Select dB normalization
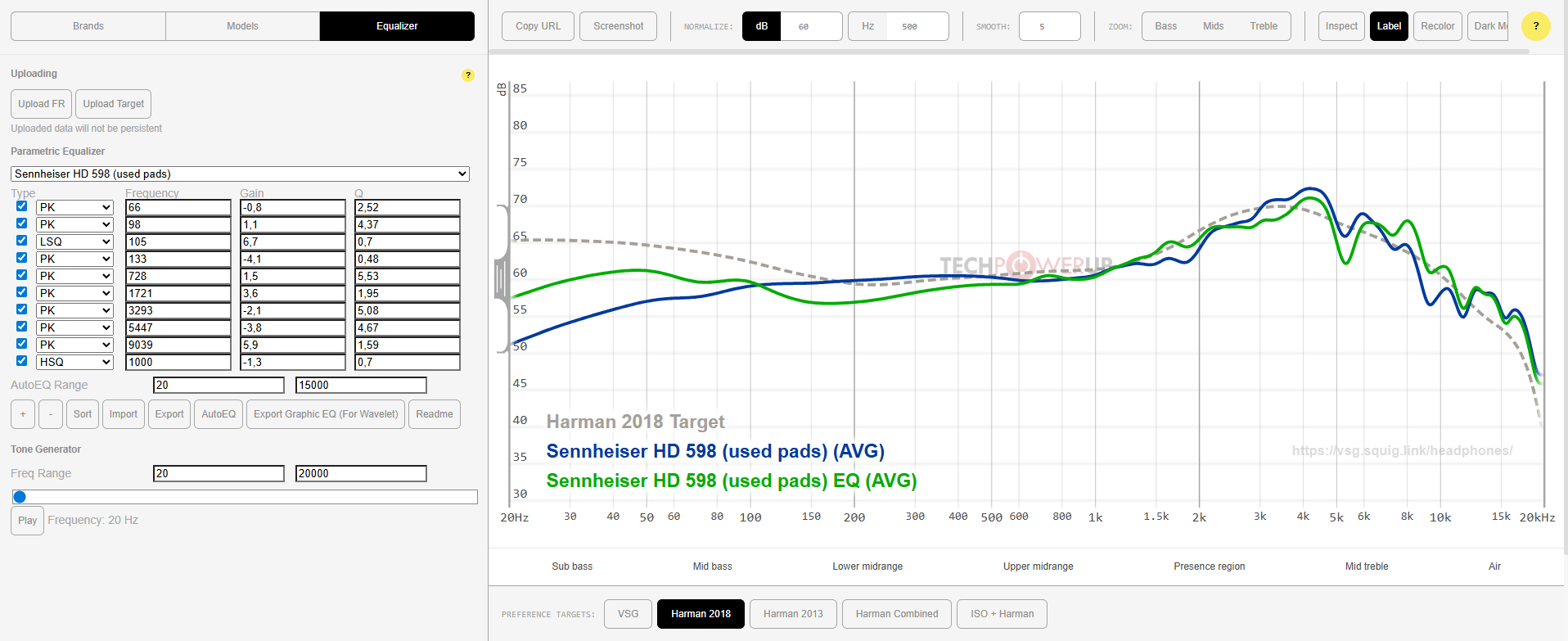 point(762,26)
